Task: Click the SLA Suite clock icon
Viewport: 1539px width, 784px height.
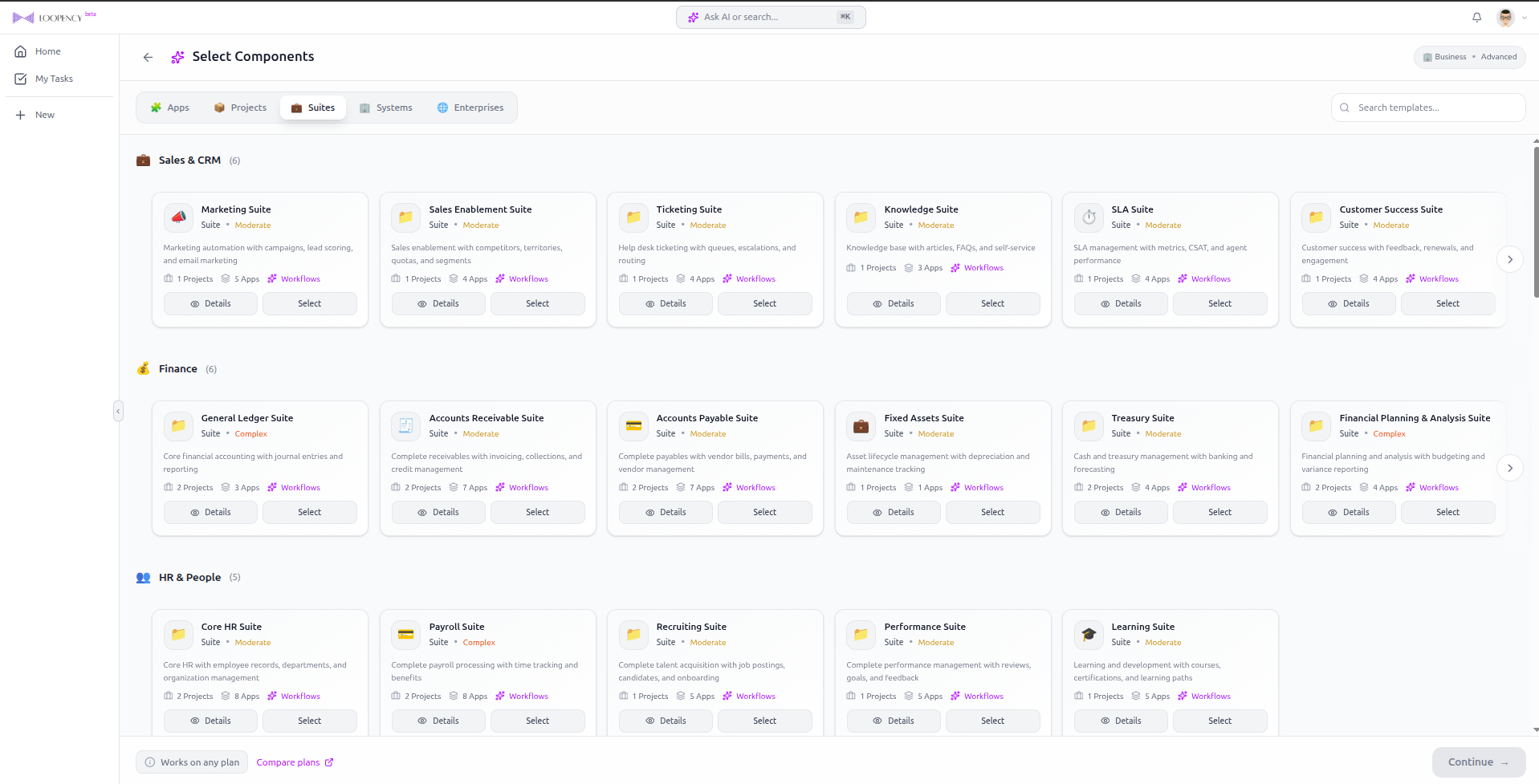Action: [x=1089, y=217]
